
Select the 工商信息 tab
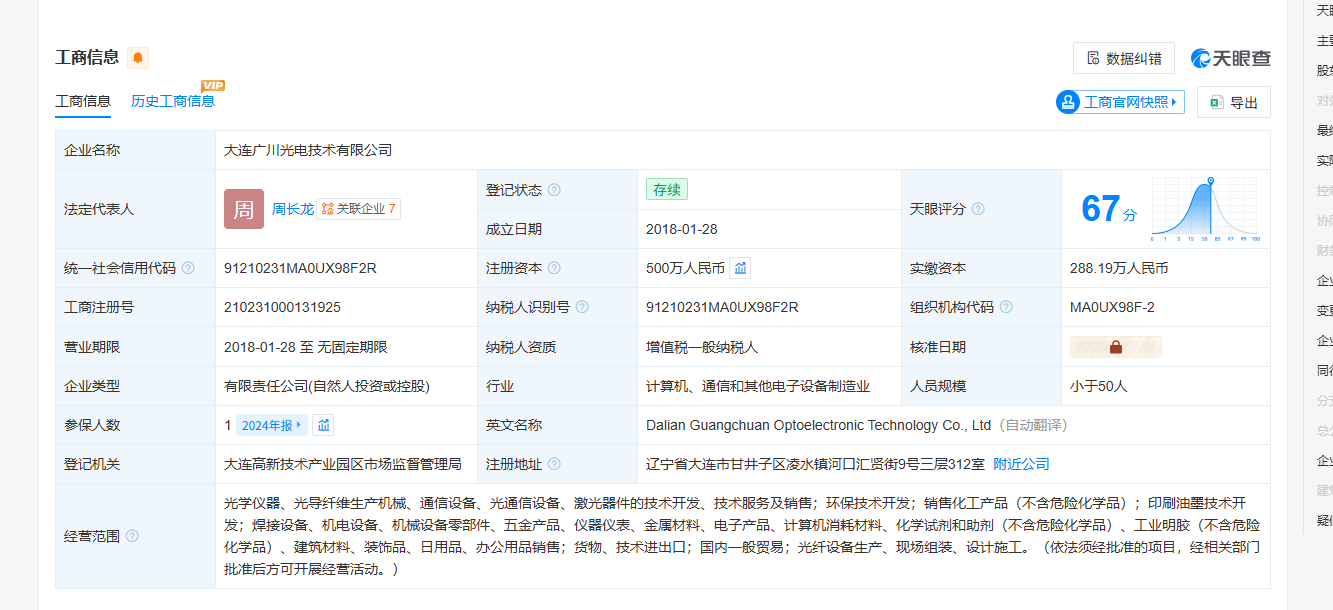click(83, 101)
